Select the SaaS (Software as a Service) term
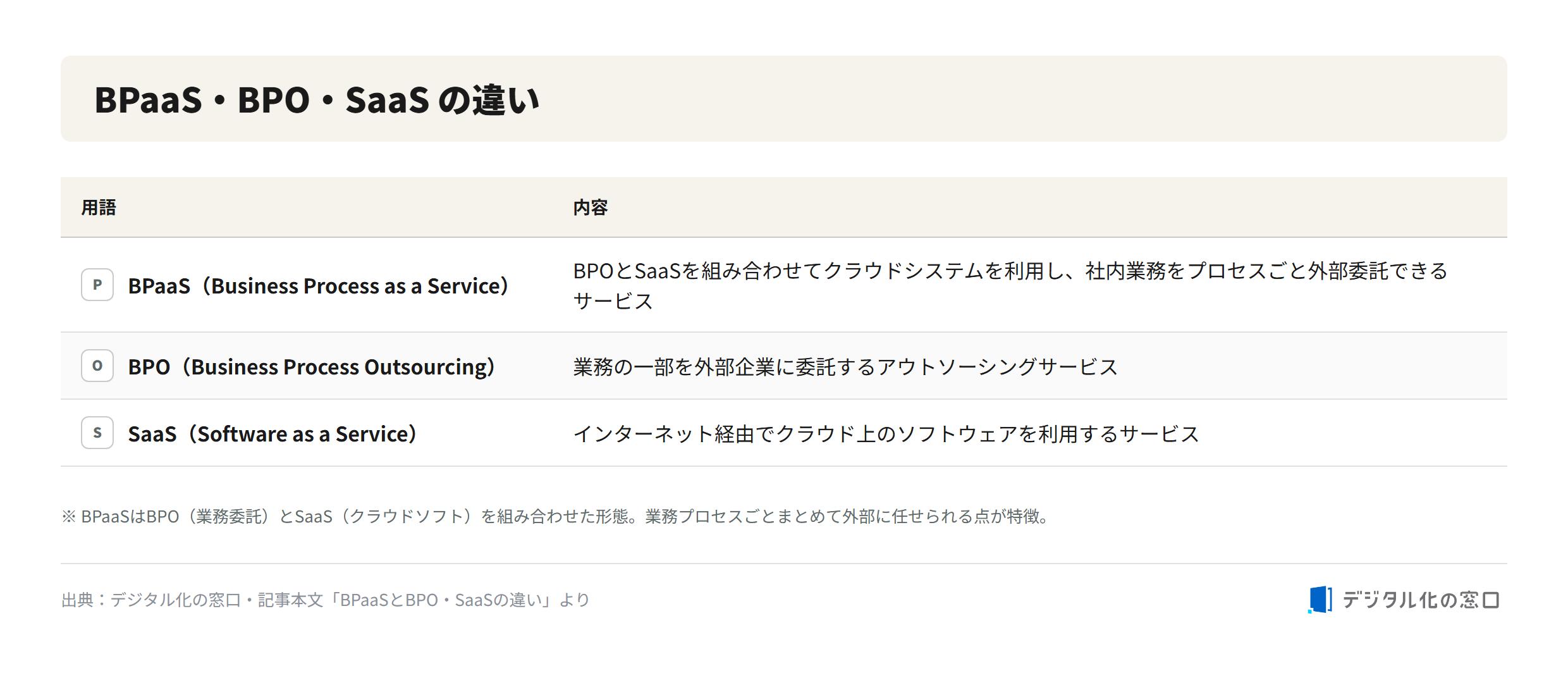 click(x=272, y=434)
